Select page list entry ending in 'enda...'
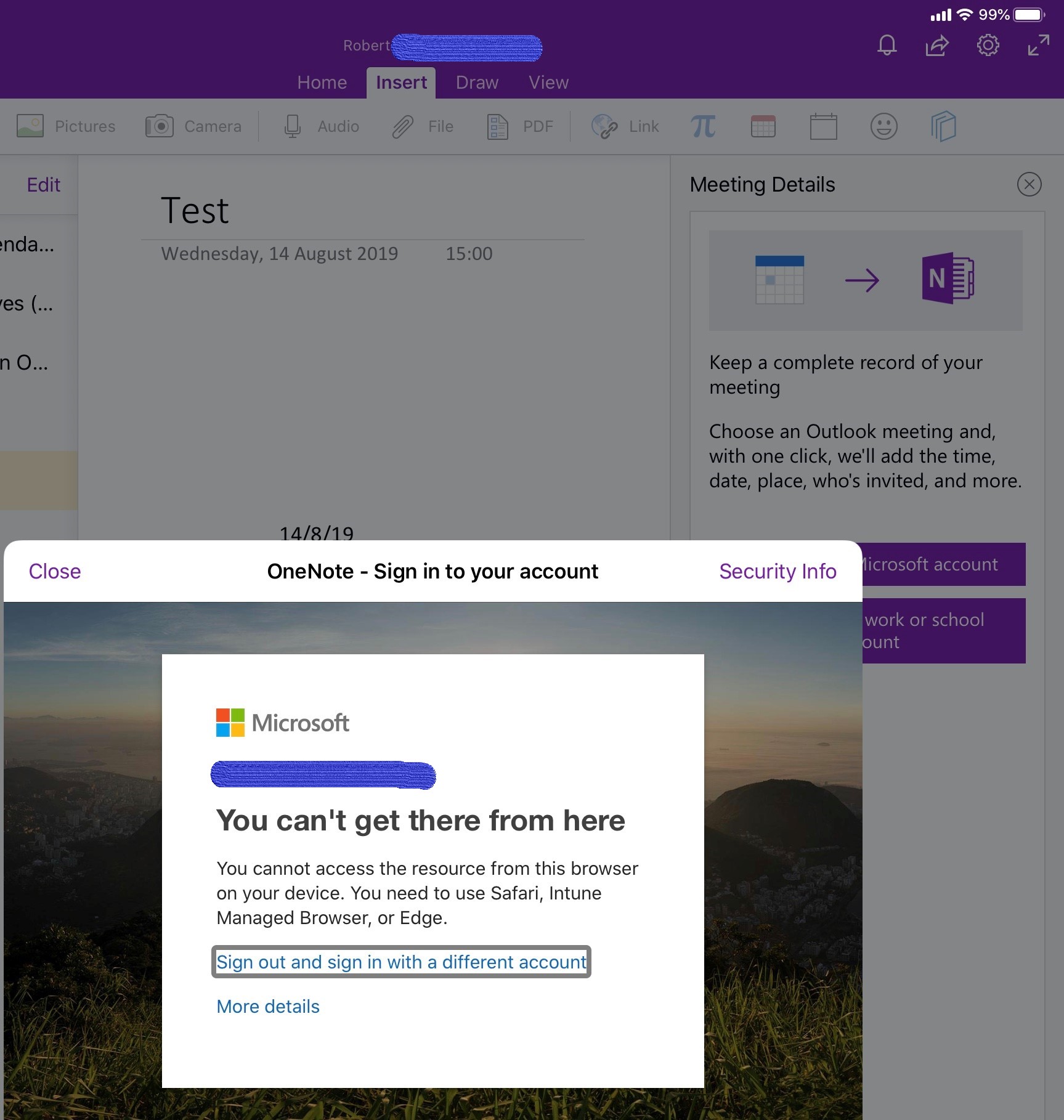Viewport: 1064px width, 1120px height. tap(27, 245)
